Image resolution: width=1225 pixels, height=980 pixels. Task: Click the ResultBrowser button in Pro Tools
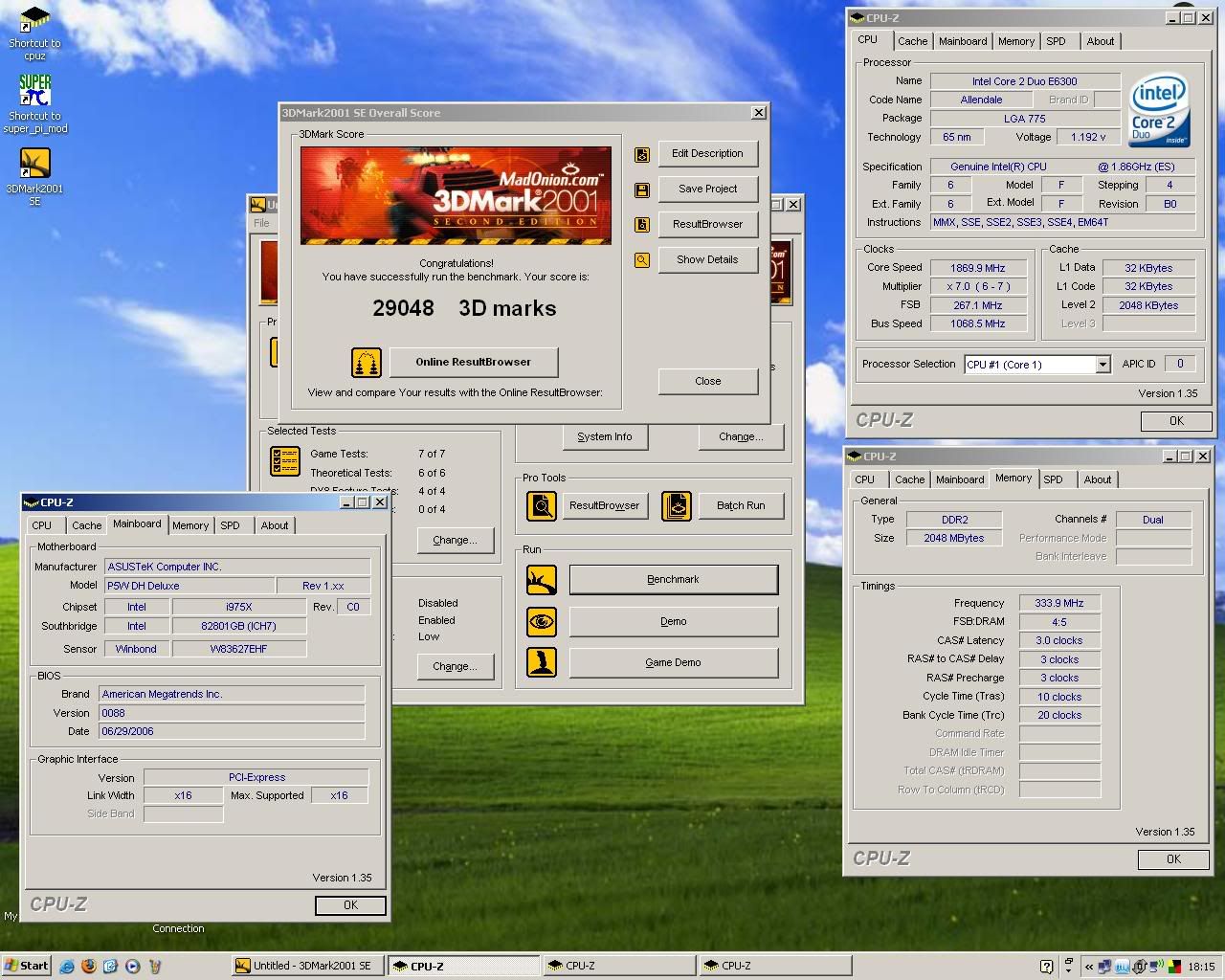tap(605, 506)
